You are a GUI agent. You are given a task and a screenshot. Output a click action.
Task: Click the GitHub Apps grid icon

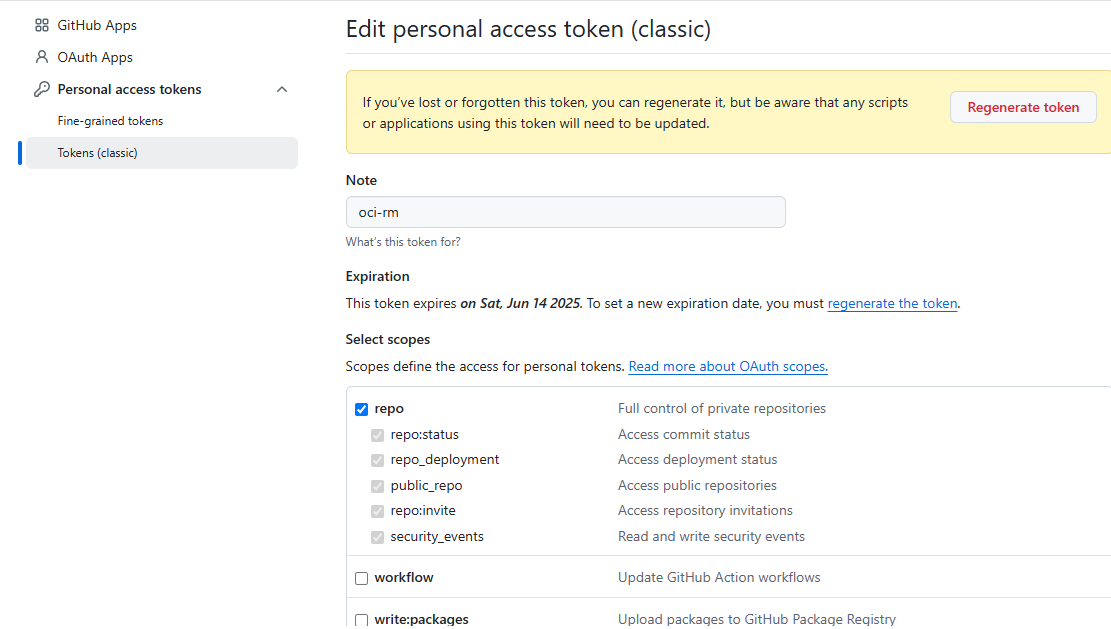tap(42, 26)
